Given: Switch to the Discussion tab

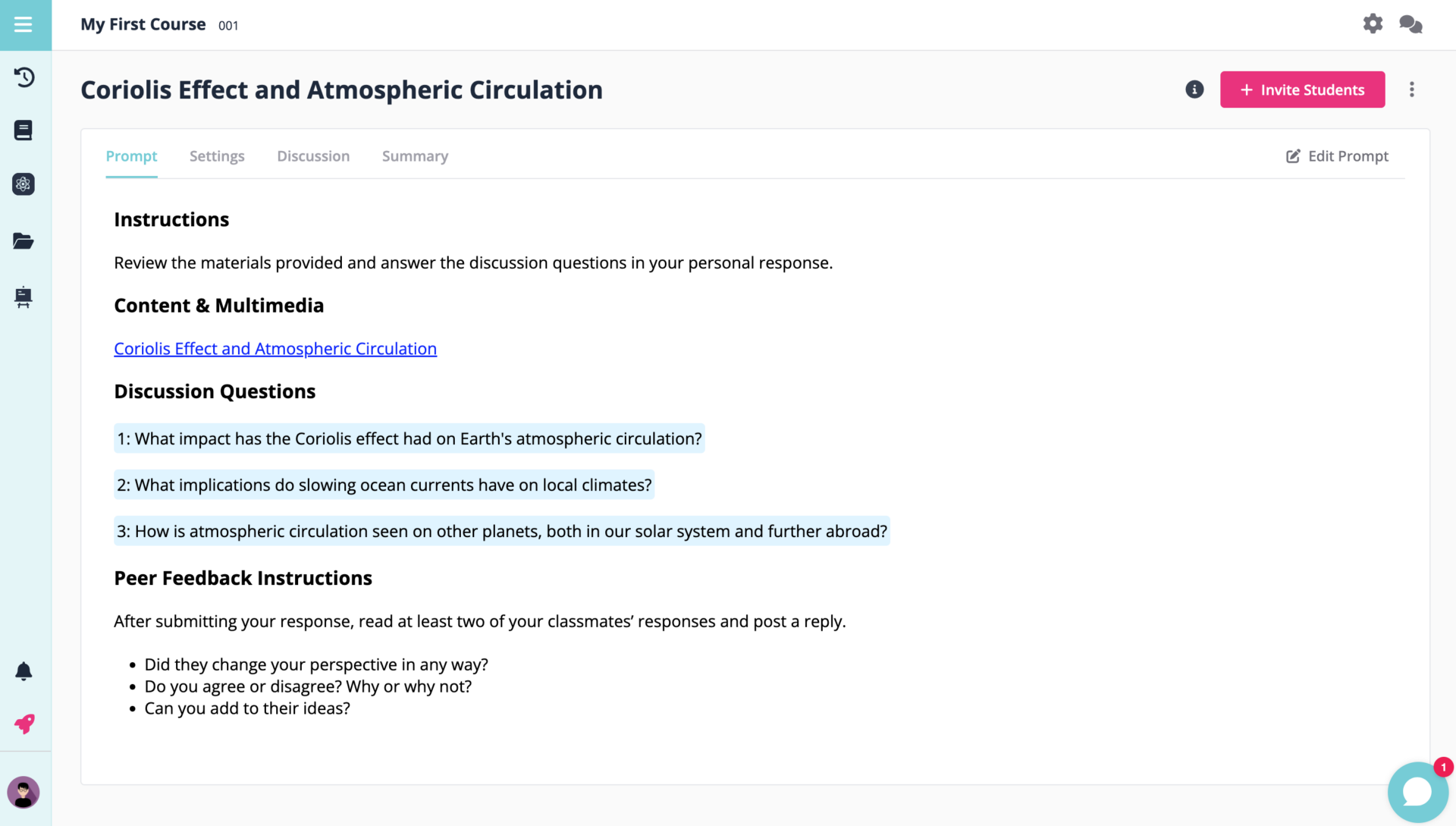Looking at the screenshot, I should [313, 155].
